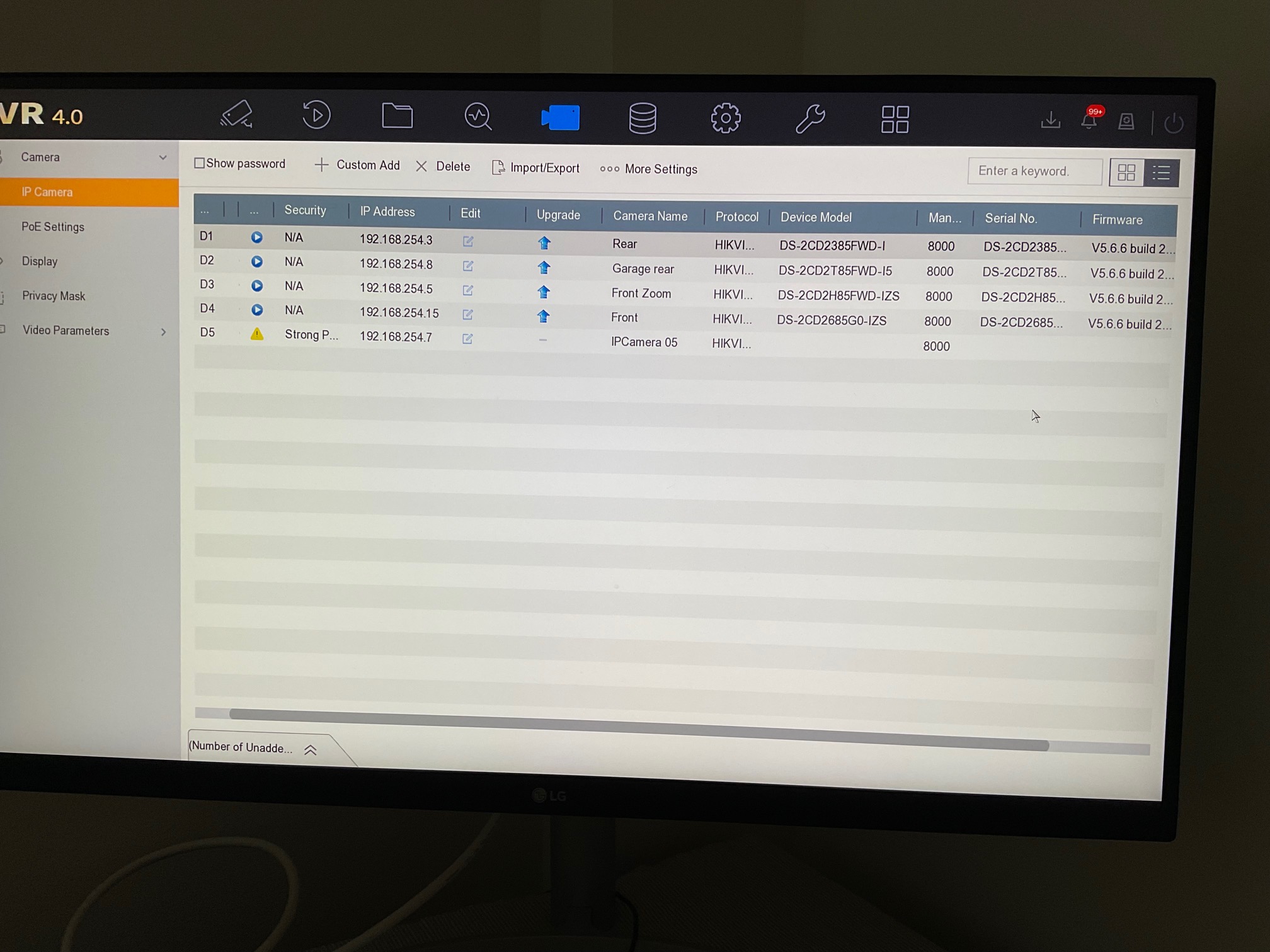Open the File Management folder icon
Viewport: 1270px width, 952px height.
click(x=397, y=116)
